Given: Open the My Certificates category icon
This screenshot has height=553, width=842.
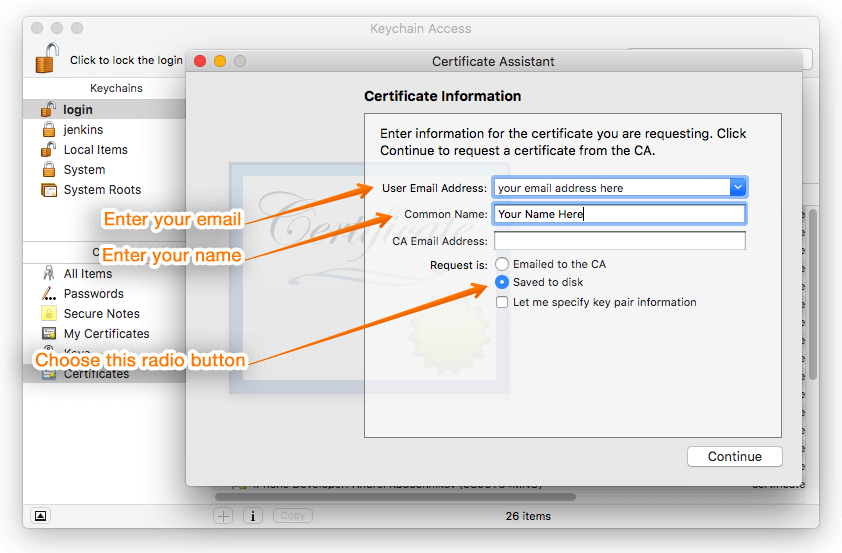Looking at the screenshot, I should coord(48,334).
